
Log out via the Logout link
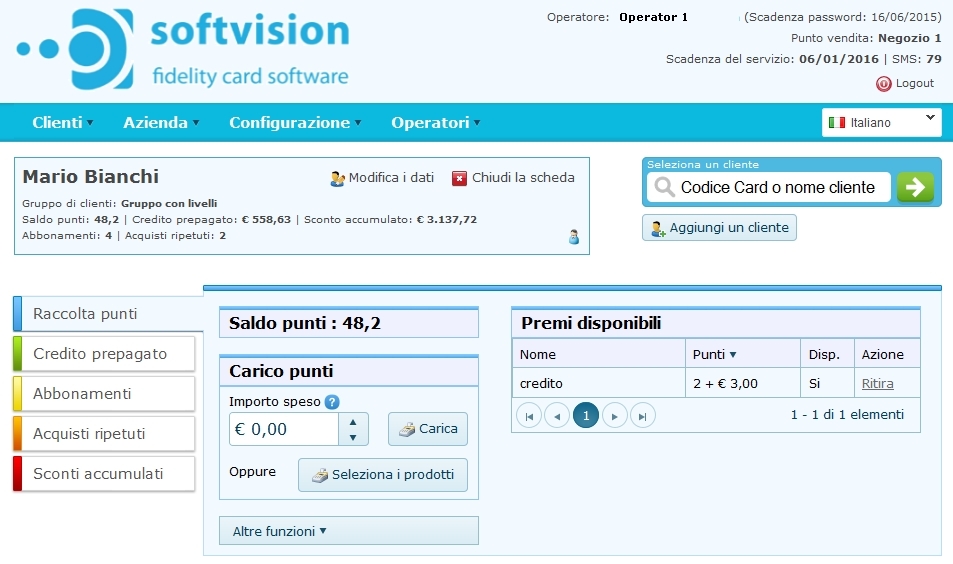(x=914, y=83)
